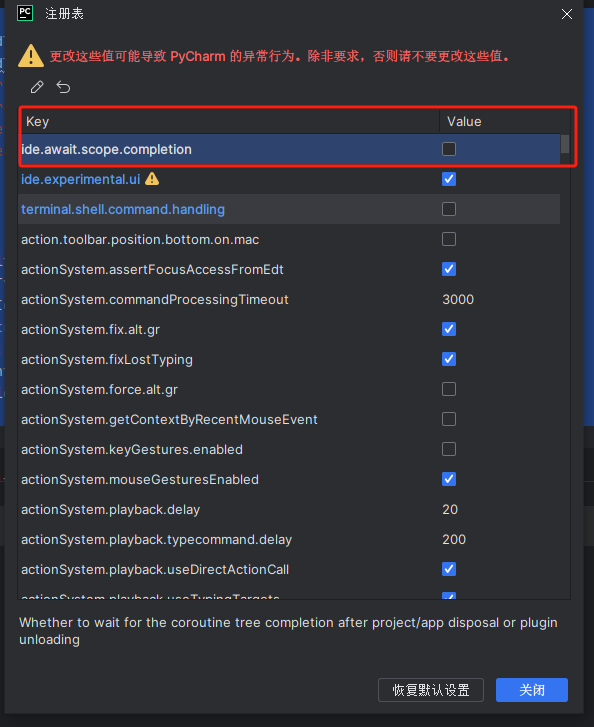Viewport: 594px width, 727px height.
Task: Click the yellow warning triangle beside ide.experimental.ui
Action: point(152,179)
